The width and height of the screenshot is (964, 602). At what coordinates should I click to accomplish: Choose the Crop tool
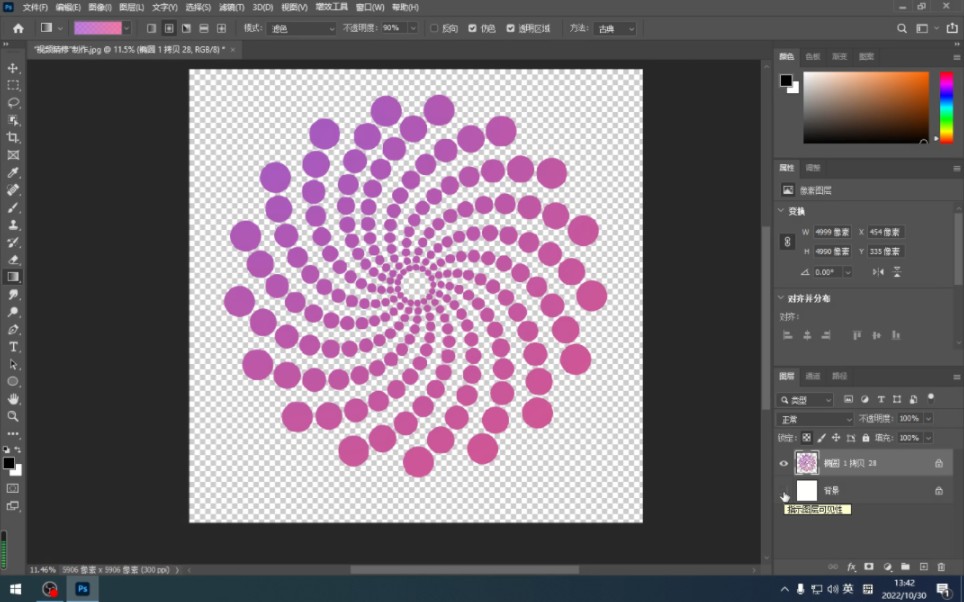pyautogui.click(x=14, y=138)
